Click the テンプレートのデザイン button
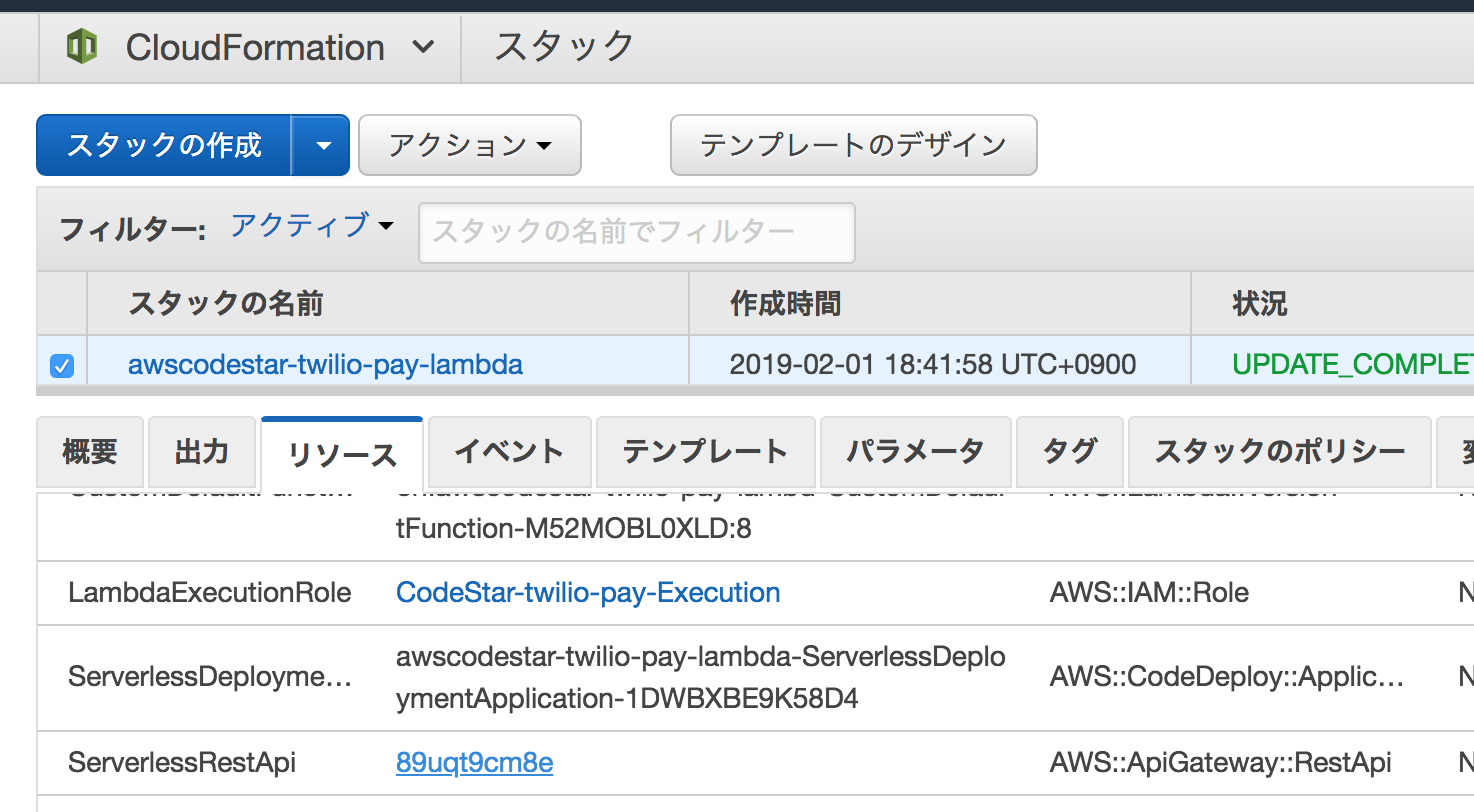Viewport: 1474px width, 812px height. pyautogui.click(x=853, y=145)
